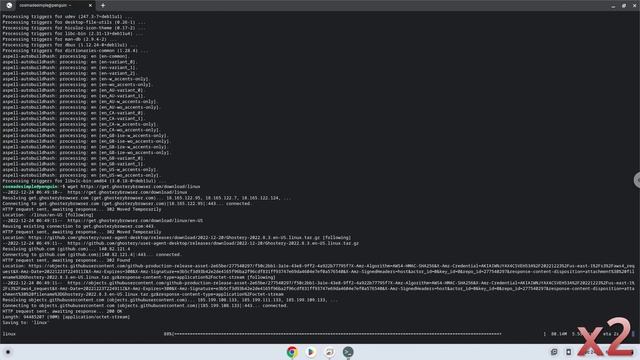Minimize the terminal window
The image size is (640, 360).
pos(613,6)
